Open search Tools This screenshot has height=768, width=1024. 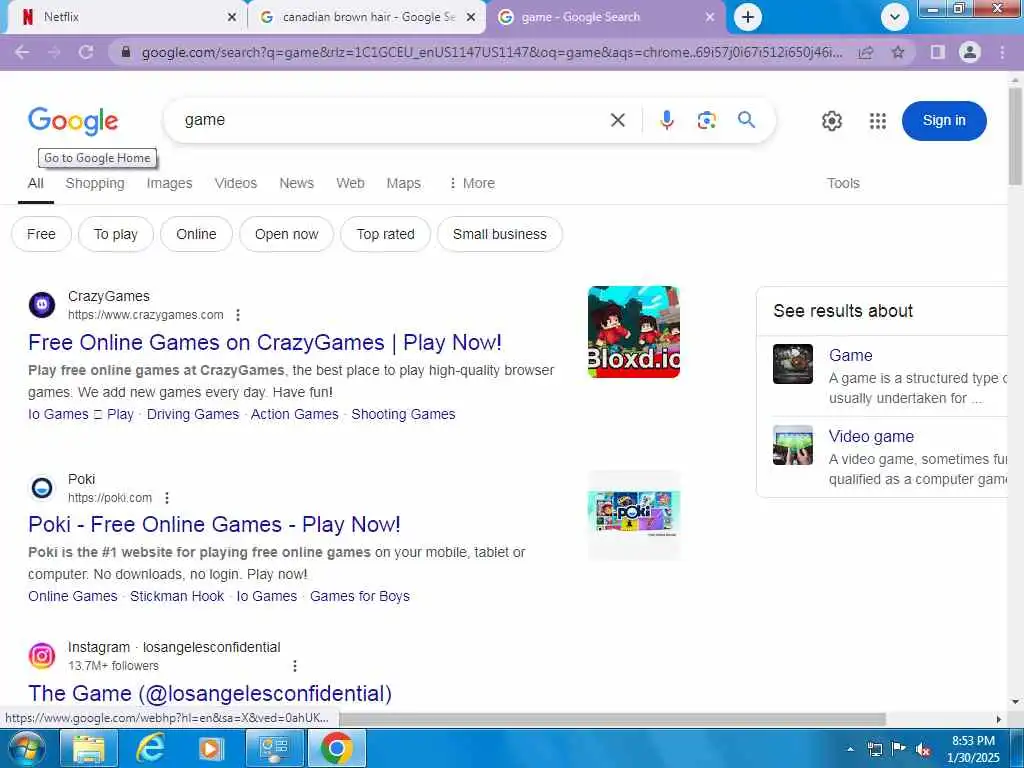click(x=843, y=184)
